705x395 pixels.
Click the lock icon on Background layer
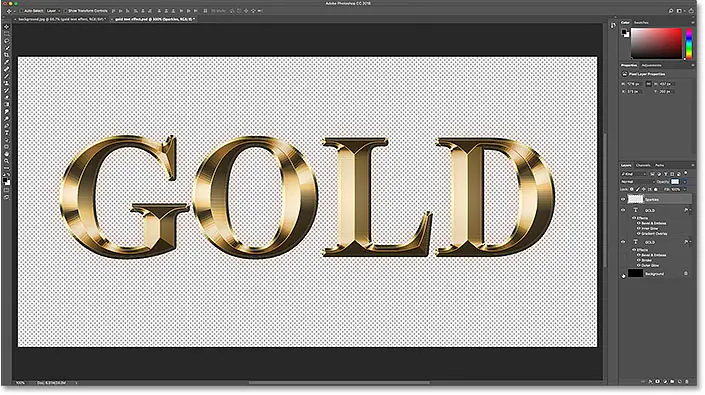[x=686, y=273]
